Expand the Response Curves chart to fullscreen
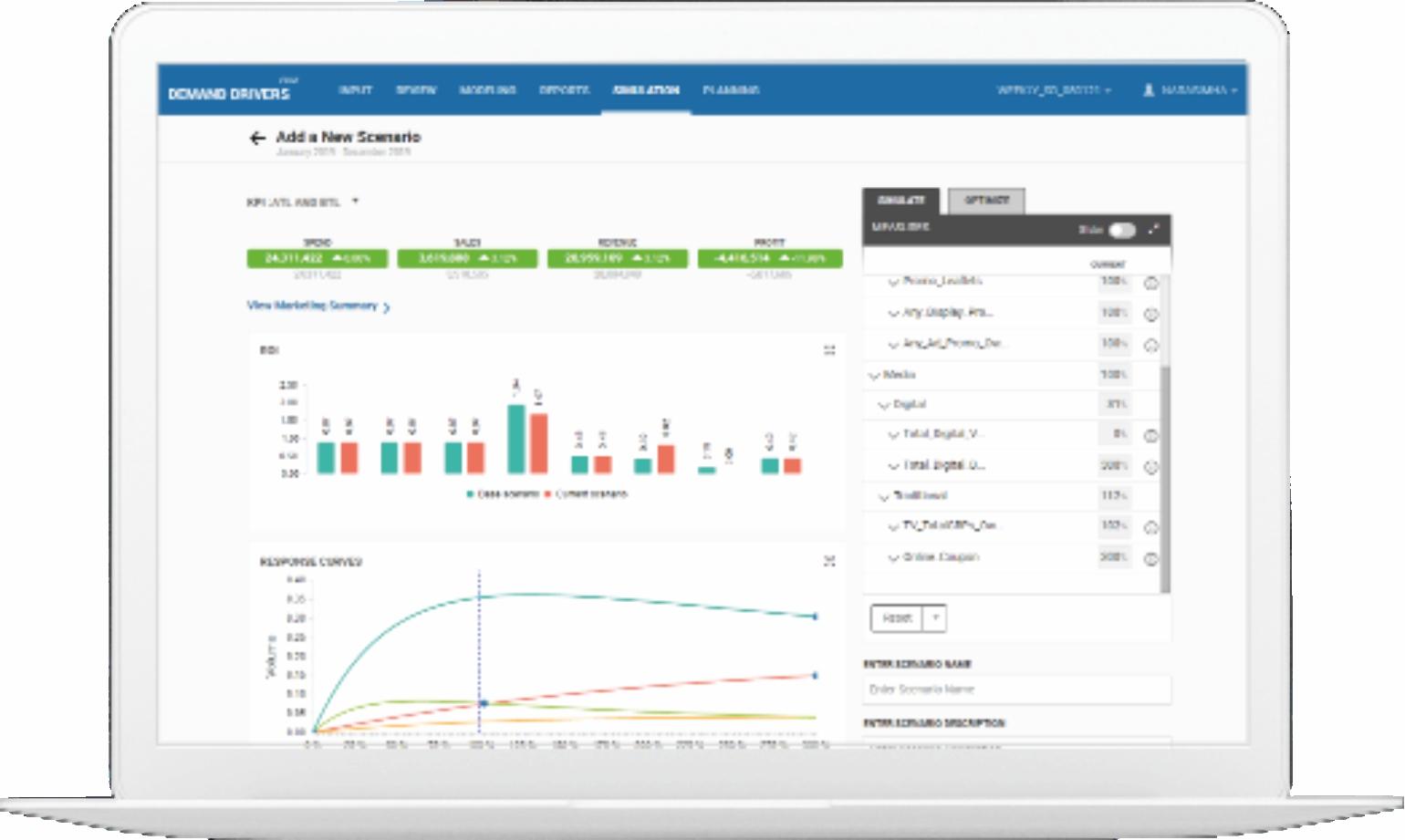Viewport: 1405px width, 840px height. pos(829,561)
